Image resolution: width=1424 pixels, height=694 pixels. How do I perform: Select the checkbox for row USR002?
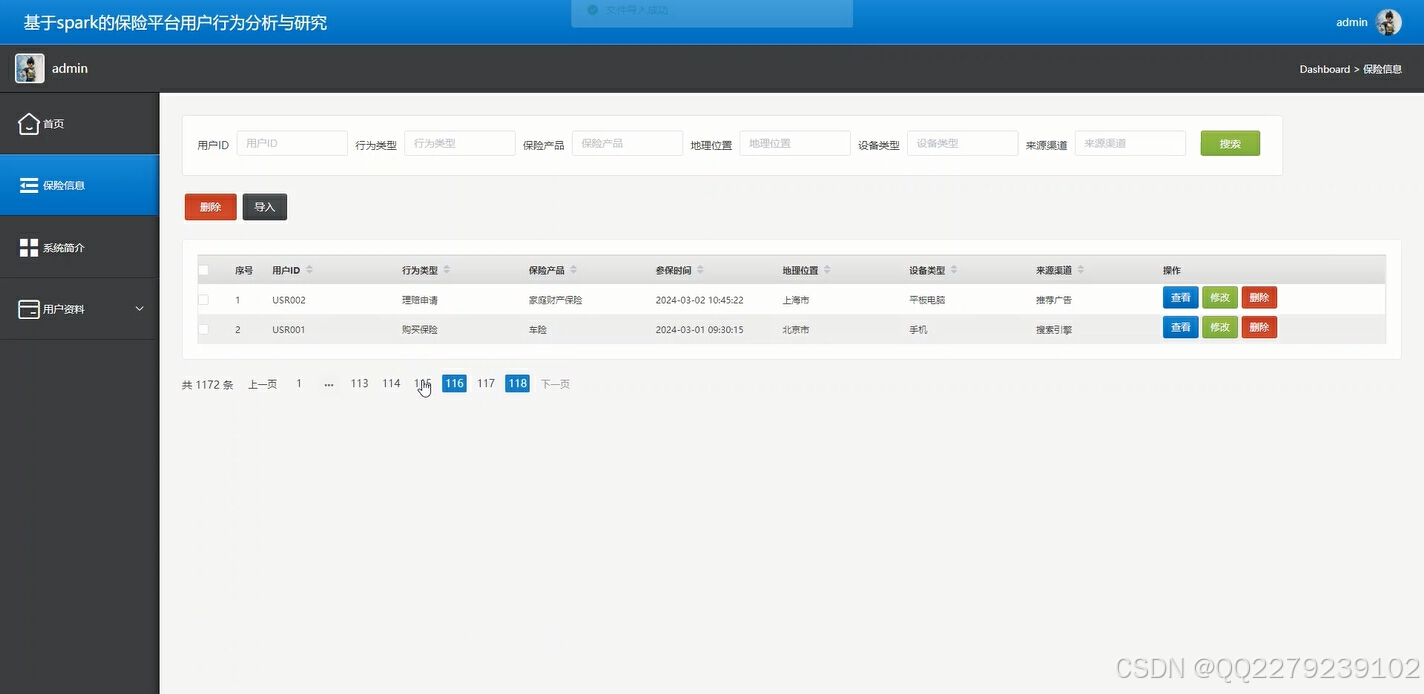204,299
